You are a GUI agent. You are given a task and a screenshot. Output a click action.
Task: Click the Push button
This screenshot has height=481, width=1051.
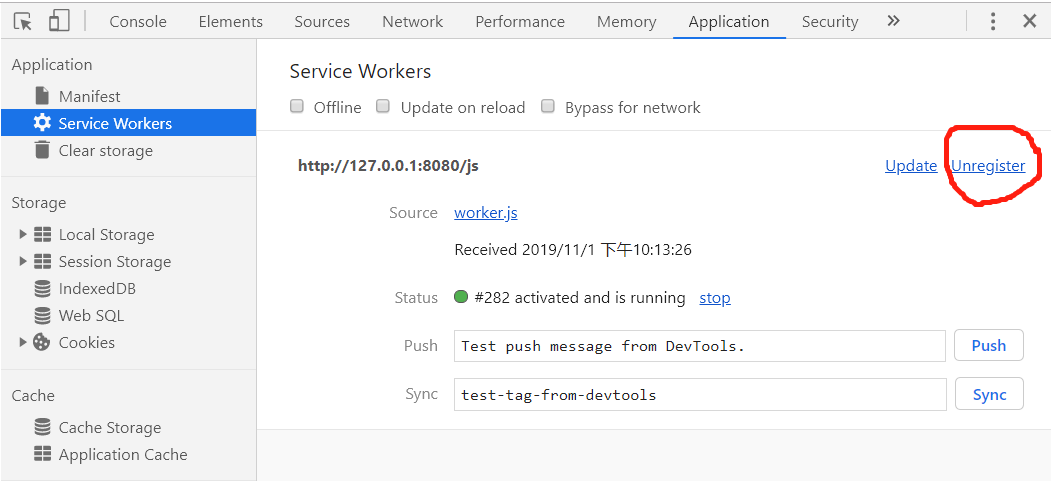click(989, 345)
